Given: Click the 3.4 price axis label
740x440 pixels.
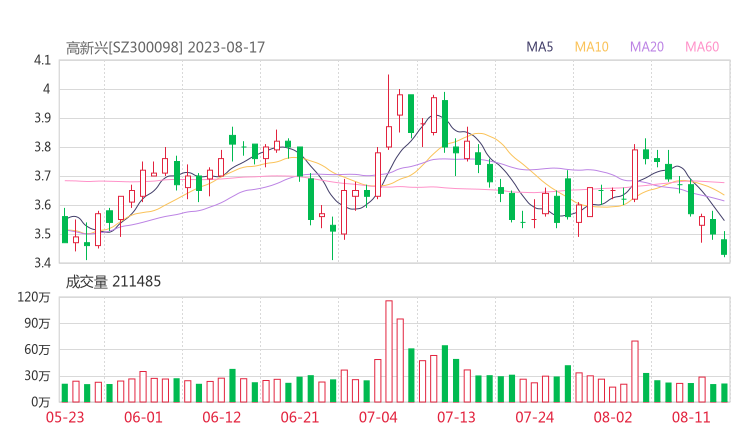Looking at the screenshot, I should tap(41, 263).
